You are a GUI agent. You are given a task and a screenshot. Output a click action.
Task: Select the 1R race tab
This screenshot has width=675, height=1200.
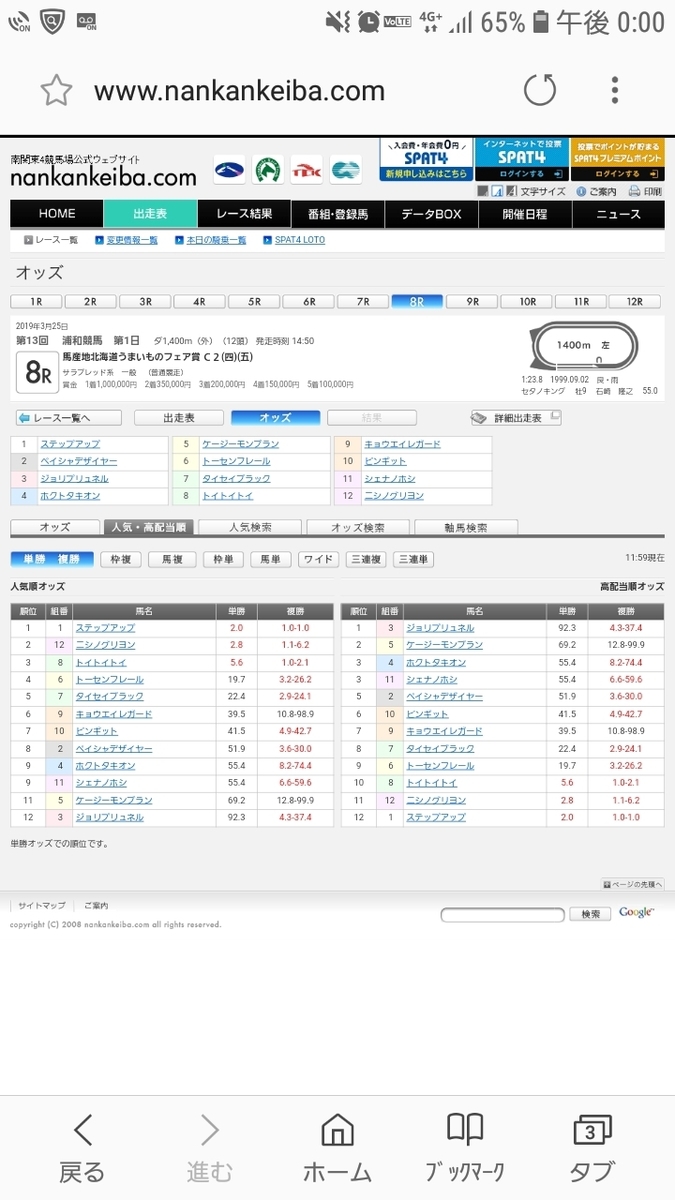tap(36, 301)
